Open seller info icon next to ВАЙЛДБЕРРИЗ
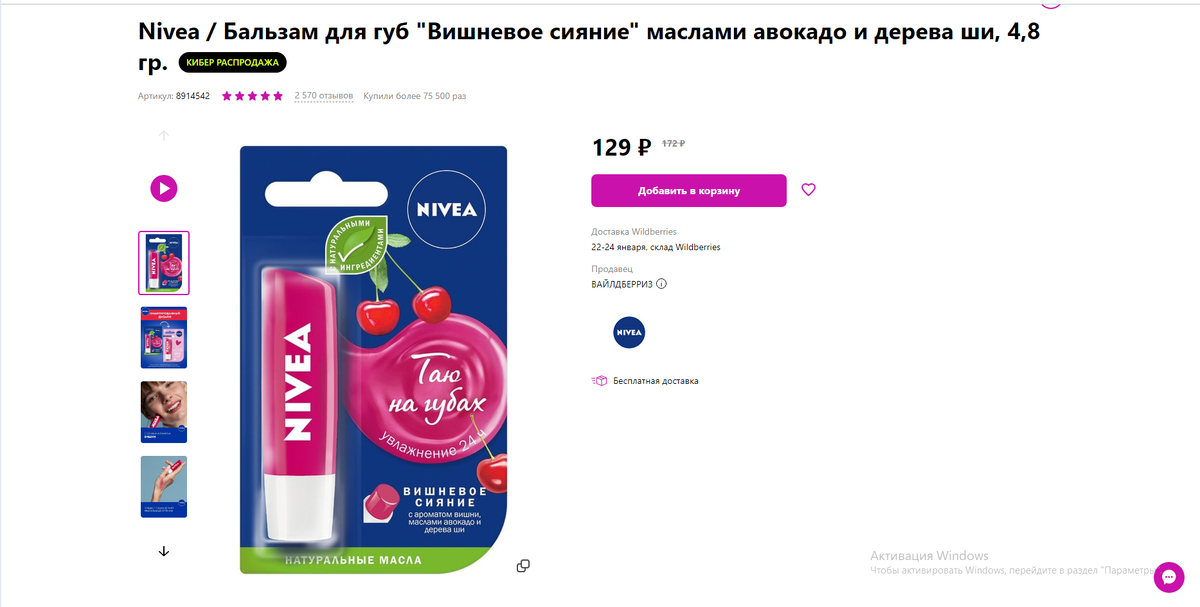 pos(662,284)
